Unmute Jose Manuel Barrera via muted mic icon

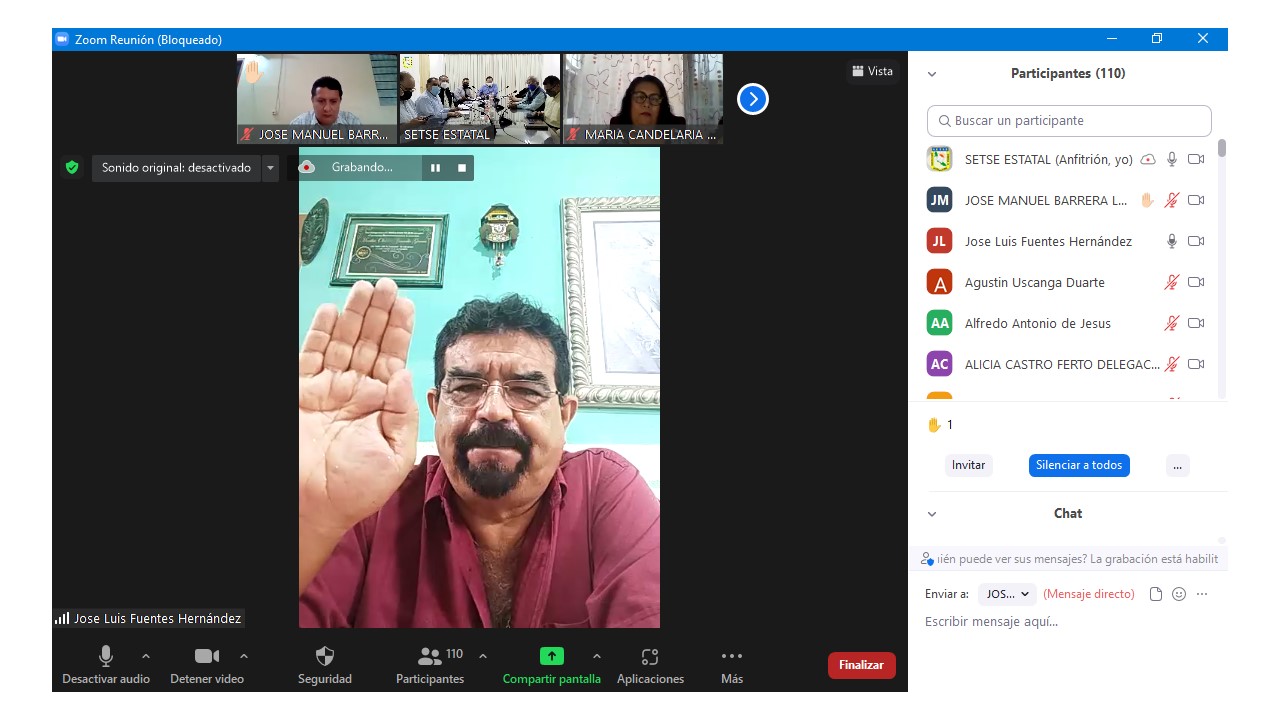coord(1172,200)
